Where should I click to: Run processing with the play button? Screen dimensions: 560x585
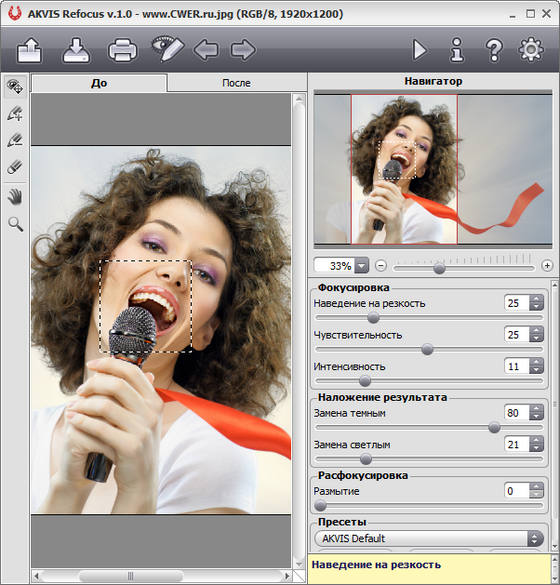pos(420,50)
